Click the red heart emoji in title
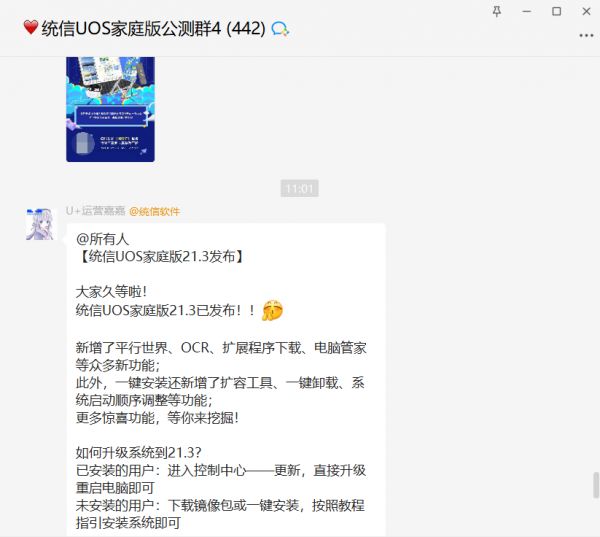 coord(31,28)
